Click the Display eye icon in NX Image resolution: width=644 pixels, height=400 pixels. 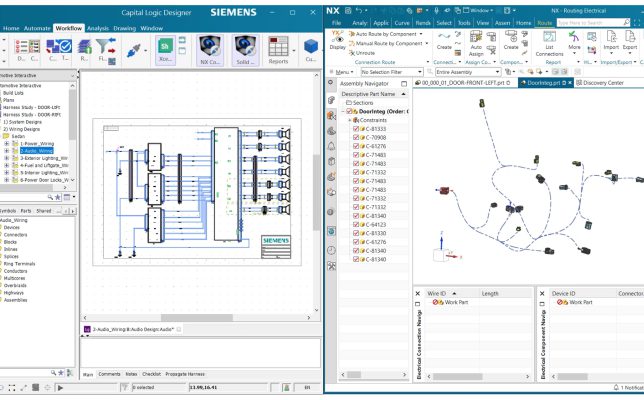tap(338, 40)
